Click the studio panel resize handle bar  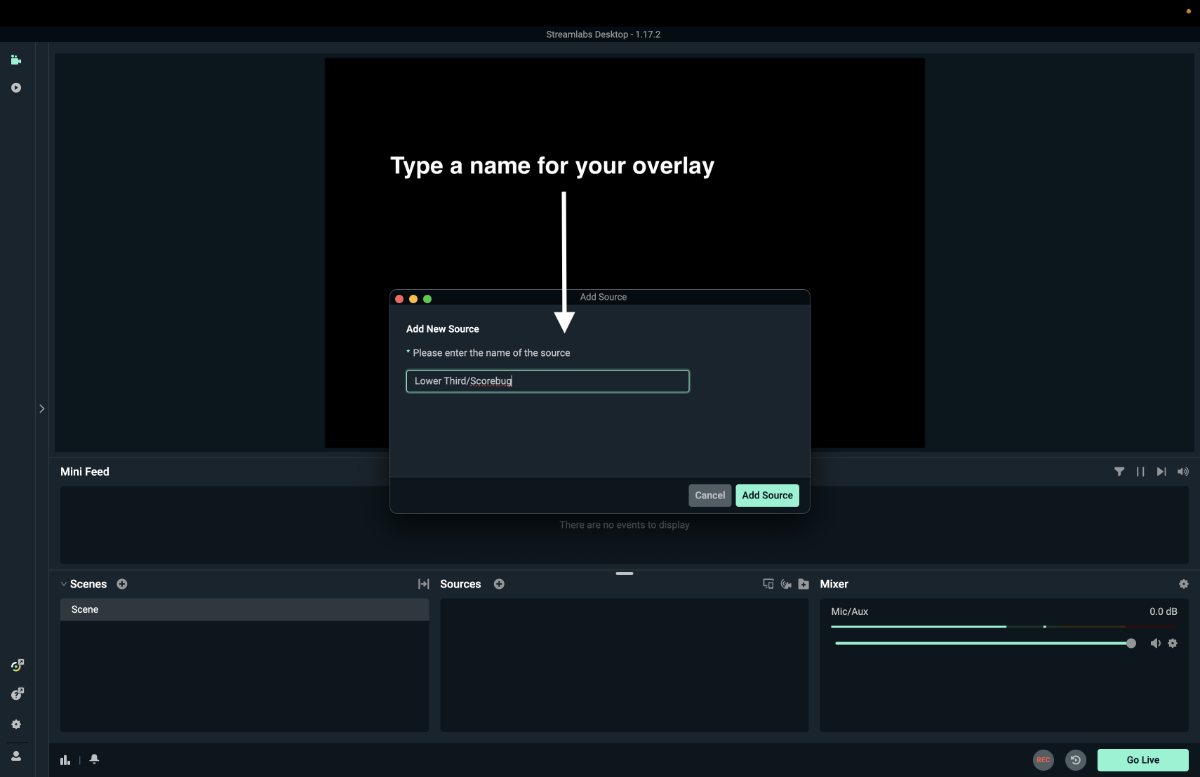(x=625, y=573)
